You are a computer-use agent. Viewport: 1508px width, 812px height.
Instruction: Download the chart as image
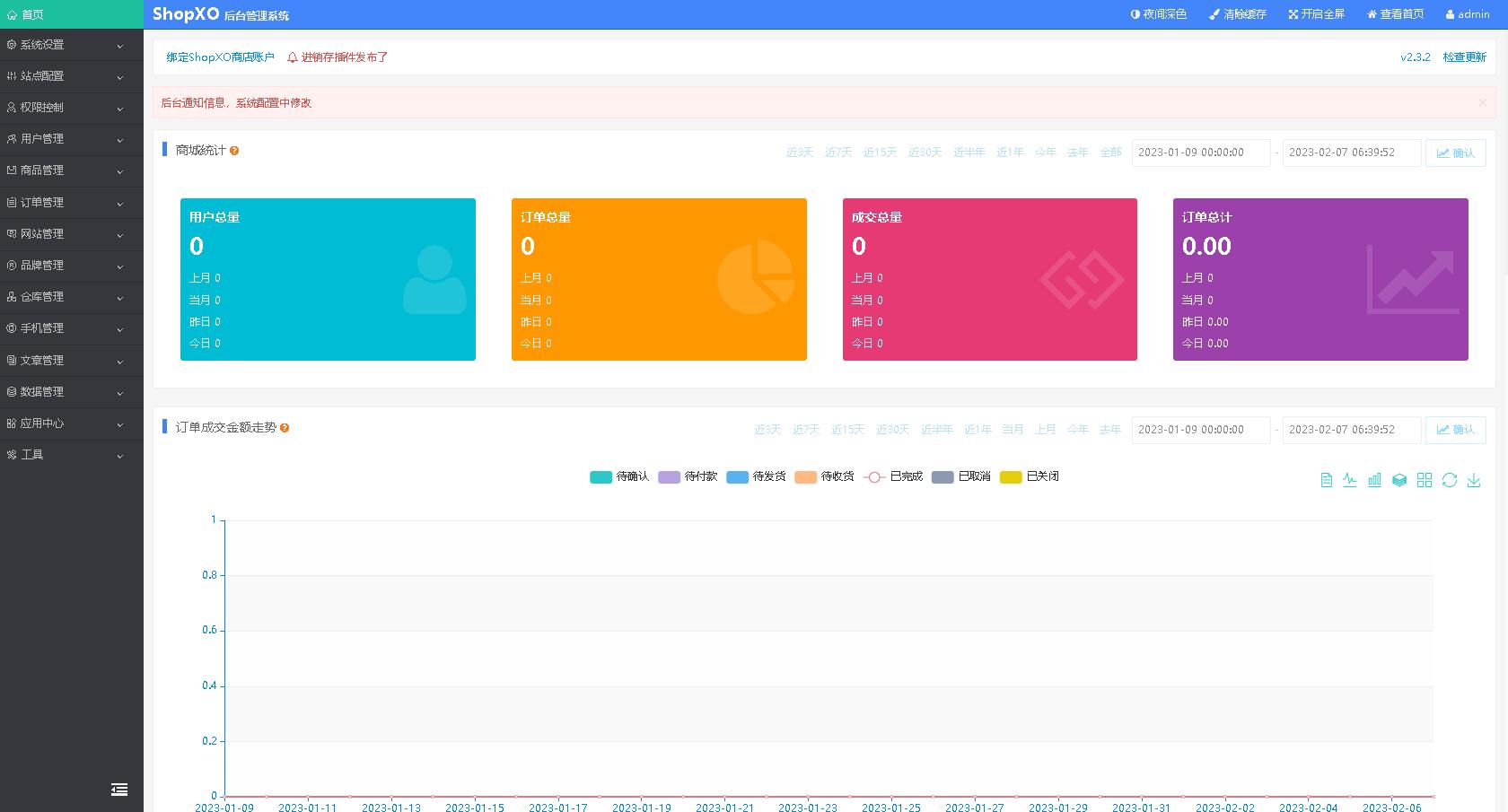click(1474, 480)
